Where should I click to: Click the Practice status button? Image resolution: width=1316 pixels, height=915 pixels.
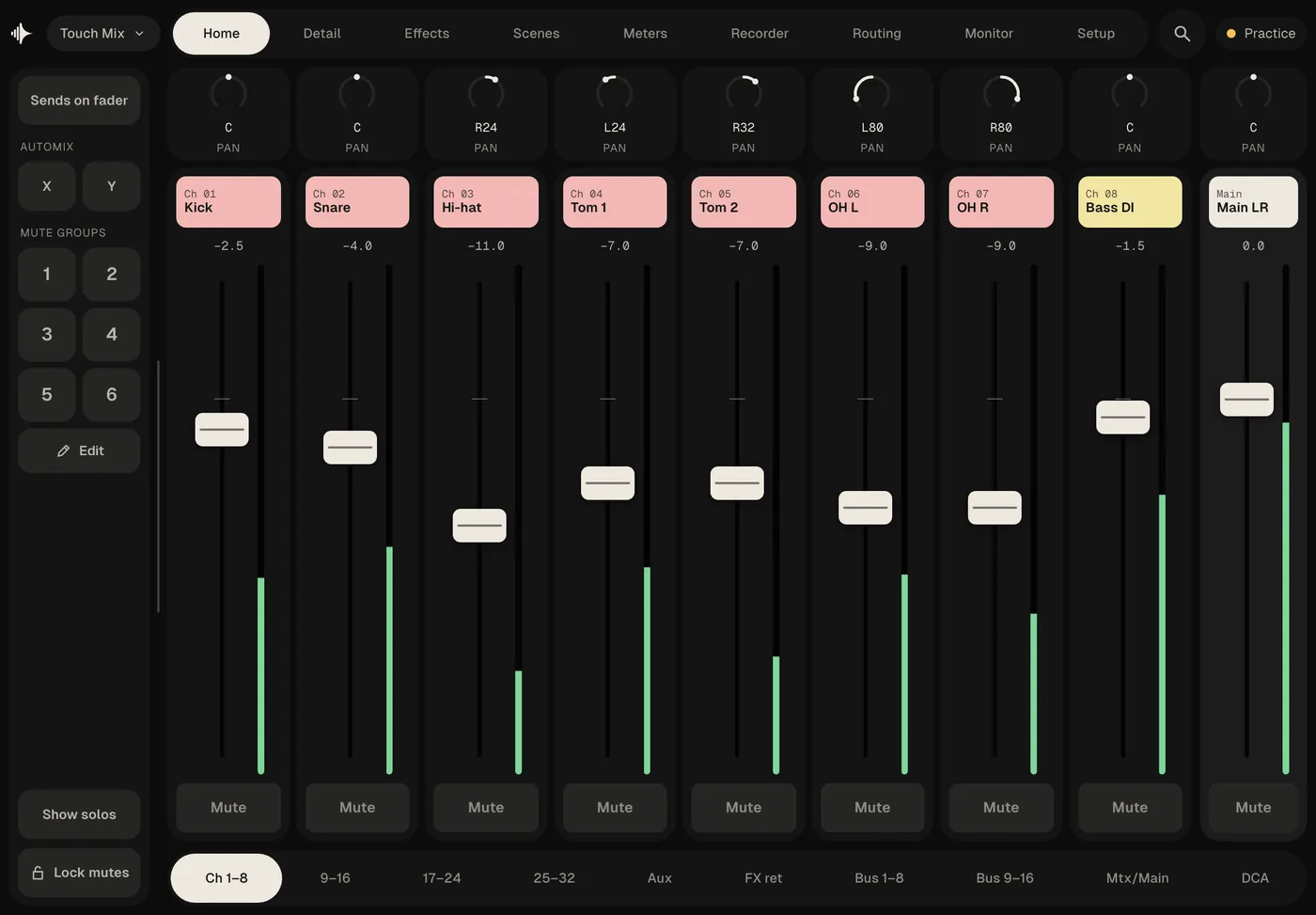pos(1261,34)
